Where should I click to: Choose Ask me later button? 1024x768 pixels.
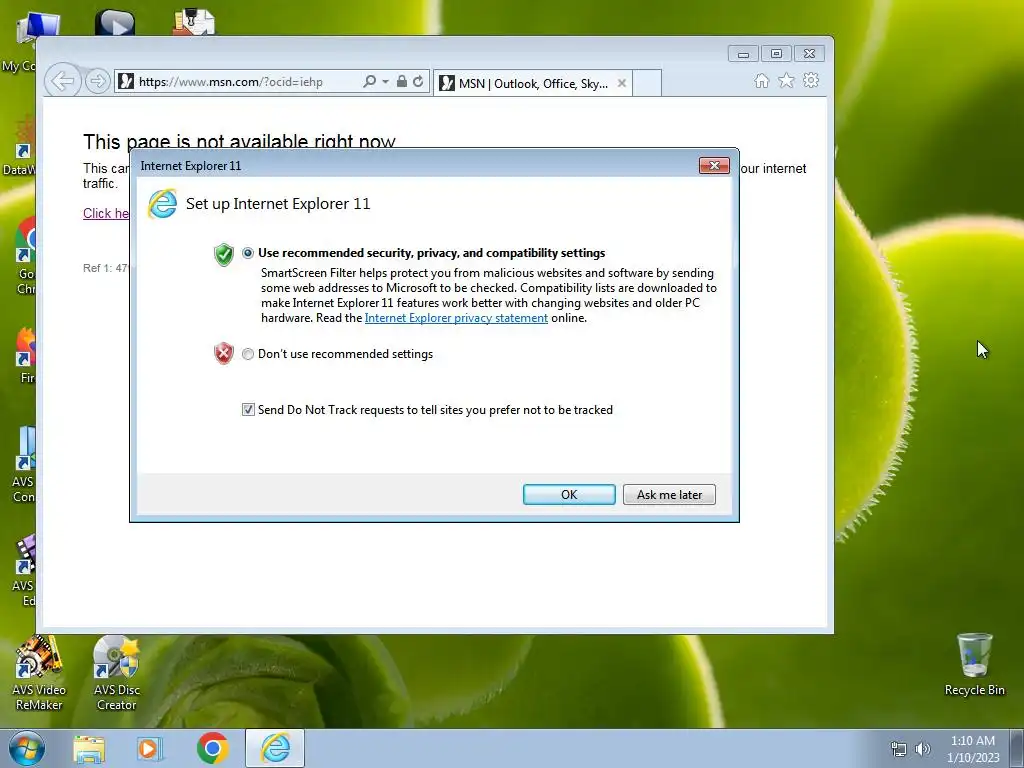pos(669,494)
